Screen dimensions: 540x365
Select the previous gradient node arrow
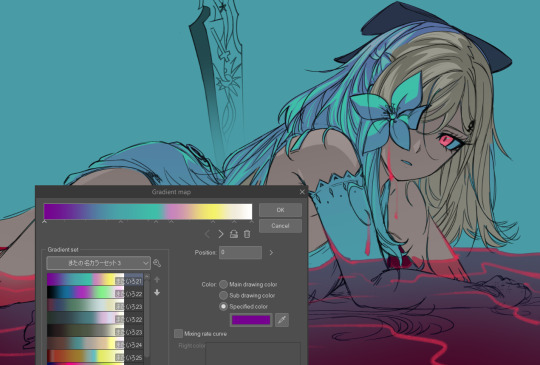pyautogui.click(x=207, y=234)
